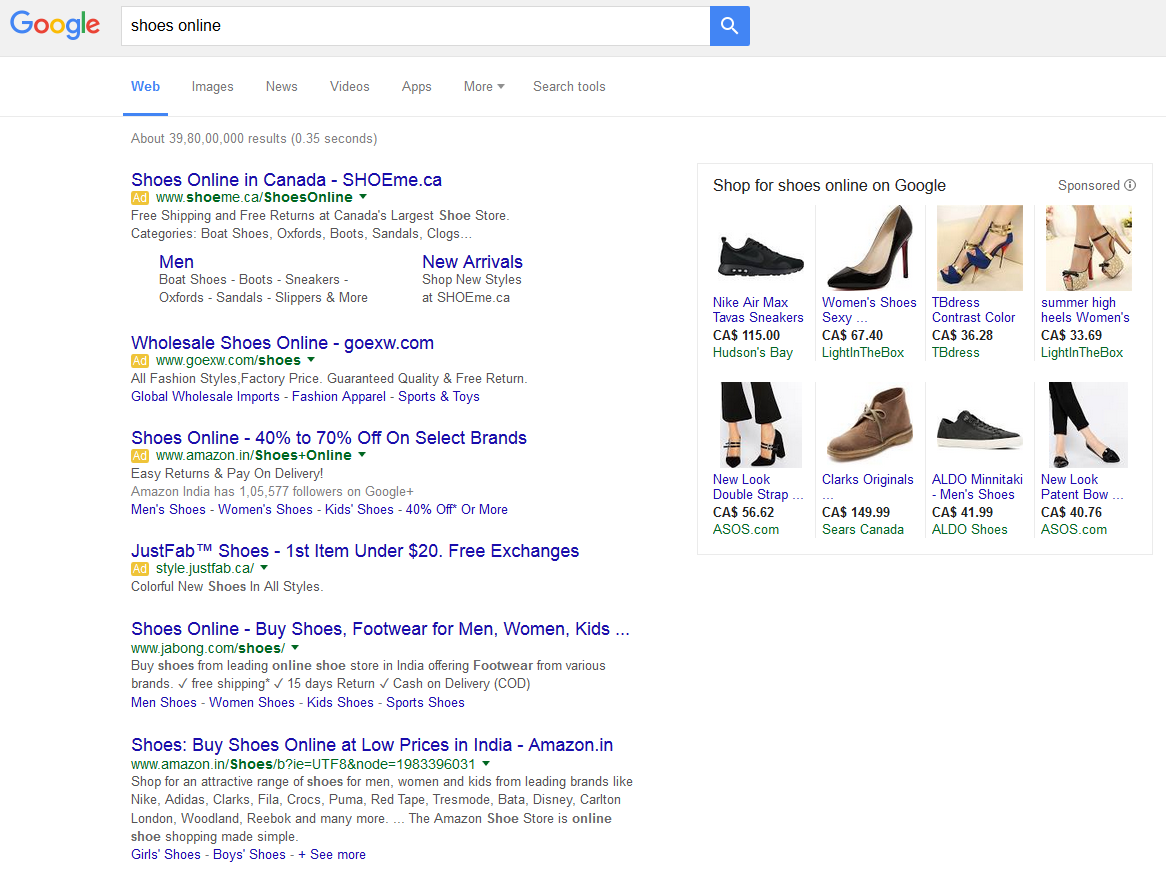Image resolution: width=1166 pixels, height=873 pixels.
Task: Open the TBdress Contrast Color heels image
Action: (x=979, y=249)
